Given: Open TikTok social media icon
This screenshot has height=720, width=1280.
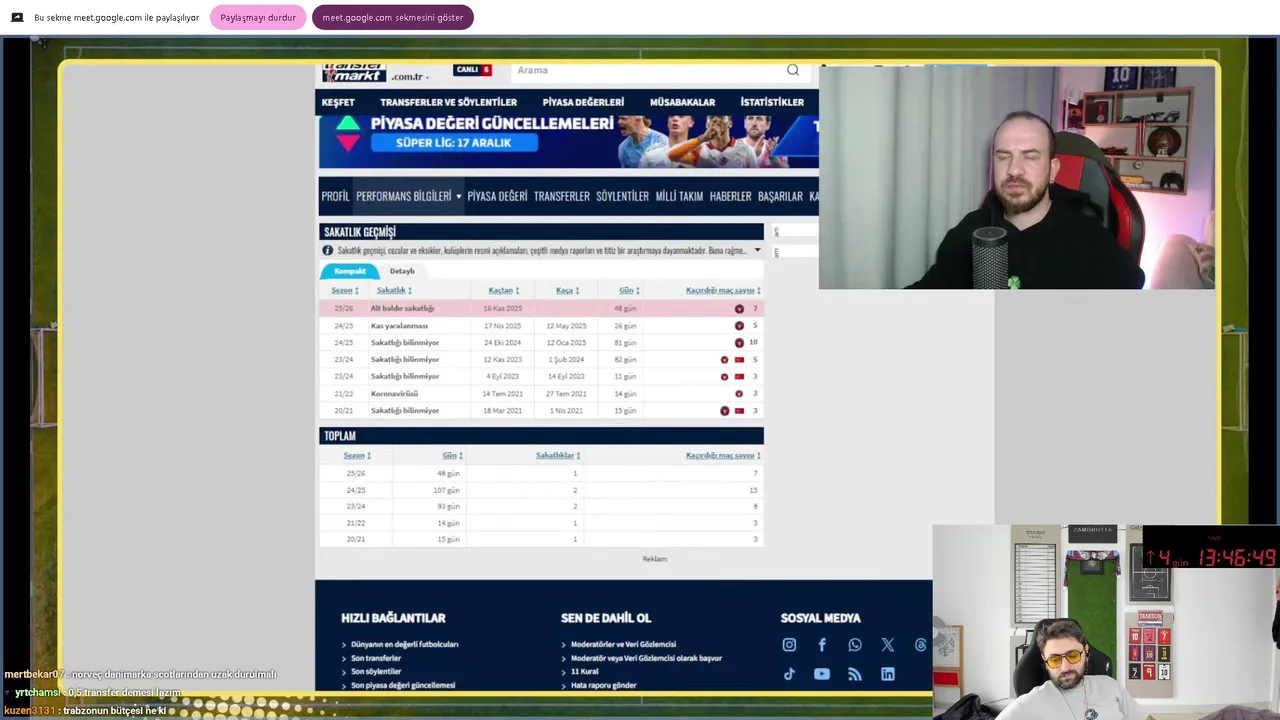Looking at the screenshot, I should 789,674.
